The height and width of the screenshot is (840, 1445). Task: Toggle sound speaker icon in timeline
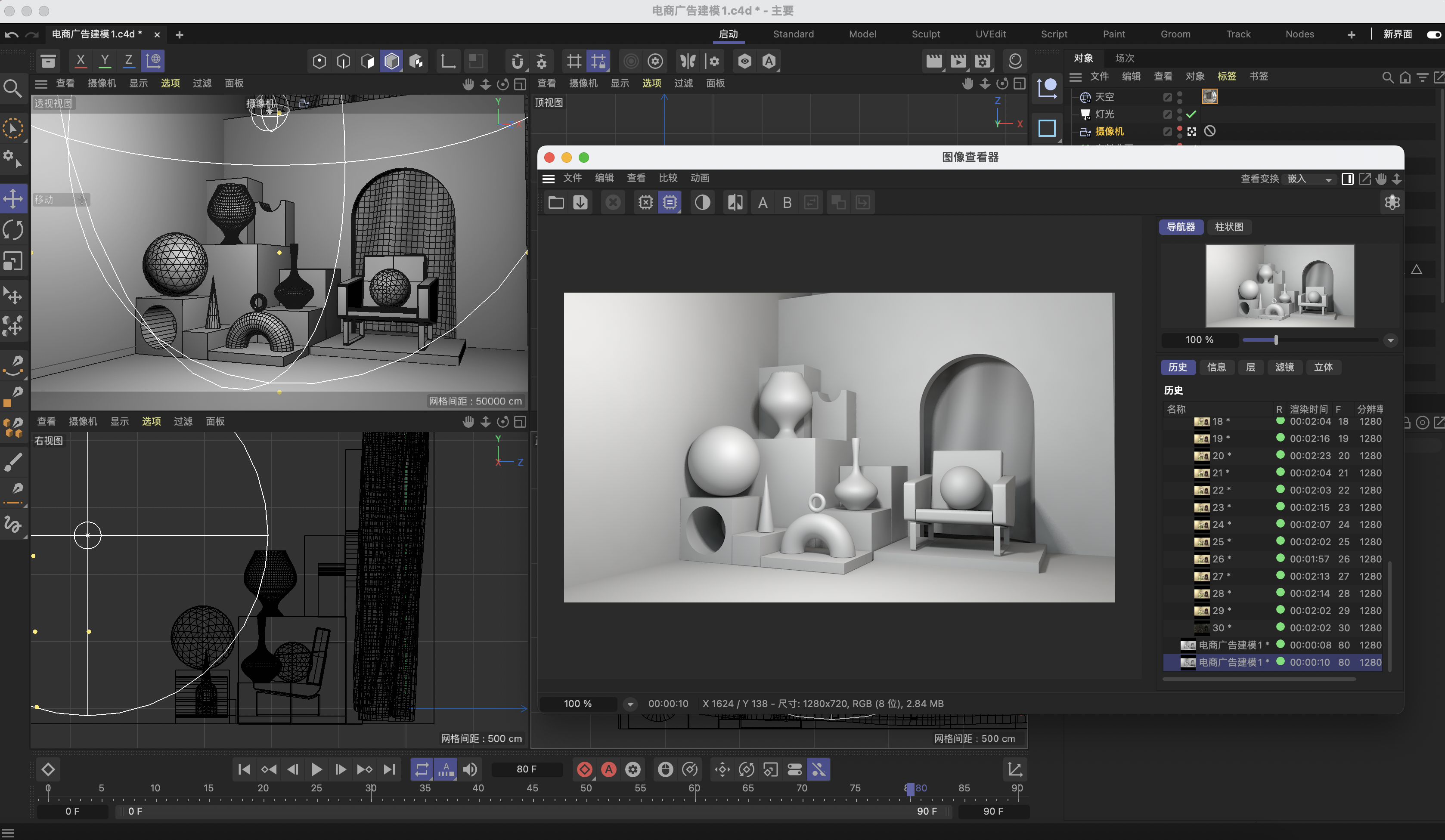(470, 770)
